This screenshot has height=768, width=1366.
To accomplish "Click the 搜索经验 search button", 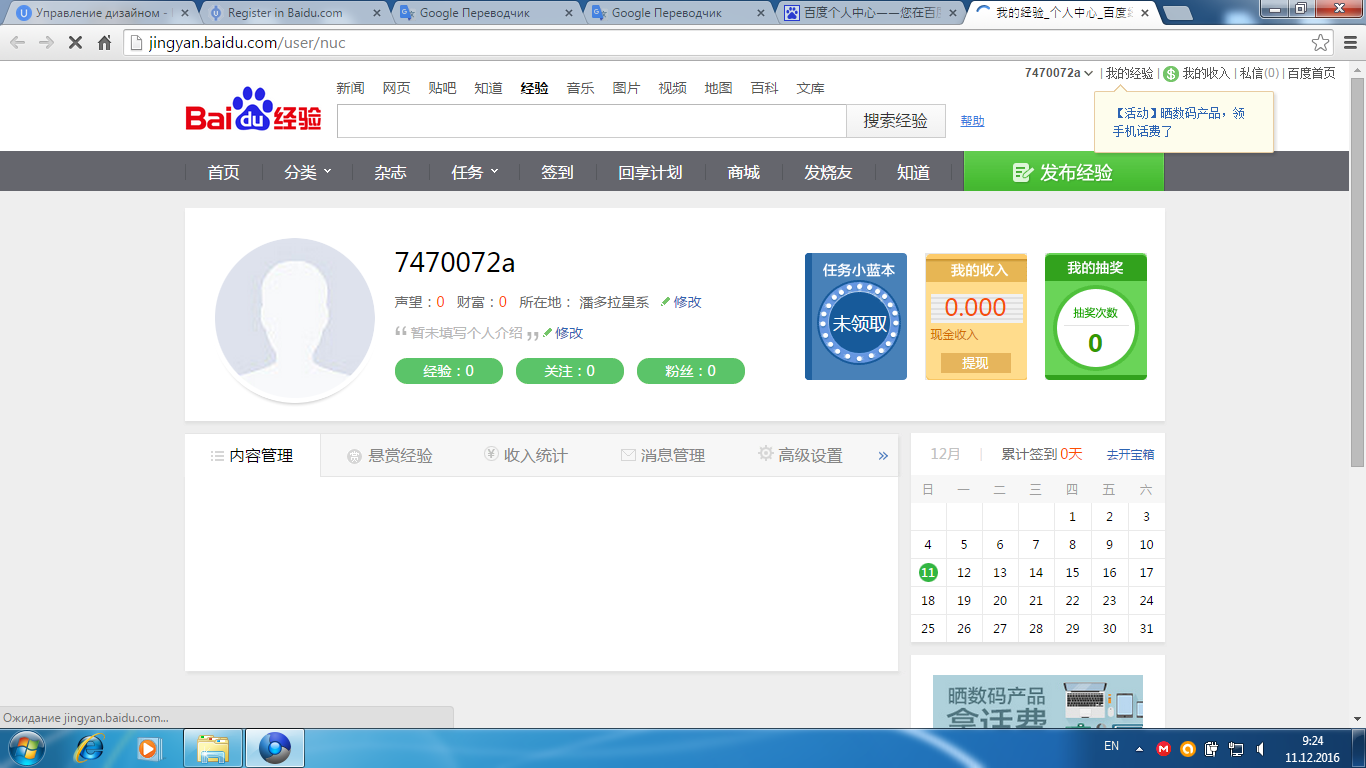I will [x=896, y=121].
